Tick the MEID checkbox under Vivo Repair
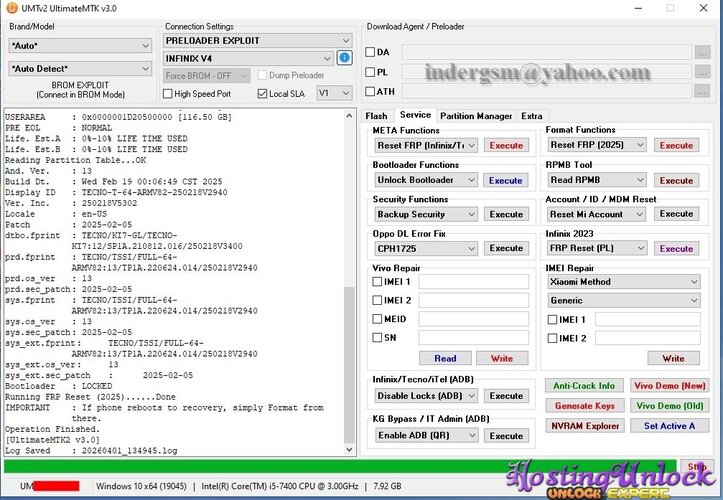Image resolution: width=723 pixels, height=500 pixels. point(378,319)
